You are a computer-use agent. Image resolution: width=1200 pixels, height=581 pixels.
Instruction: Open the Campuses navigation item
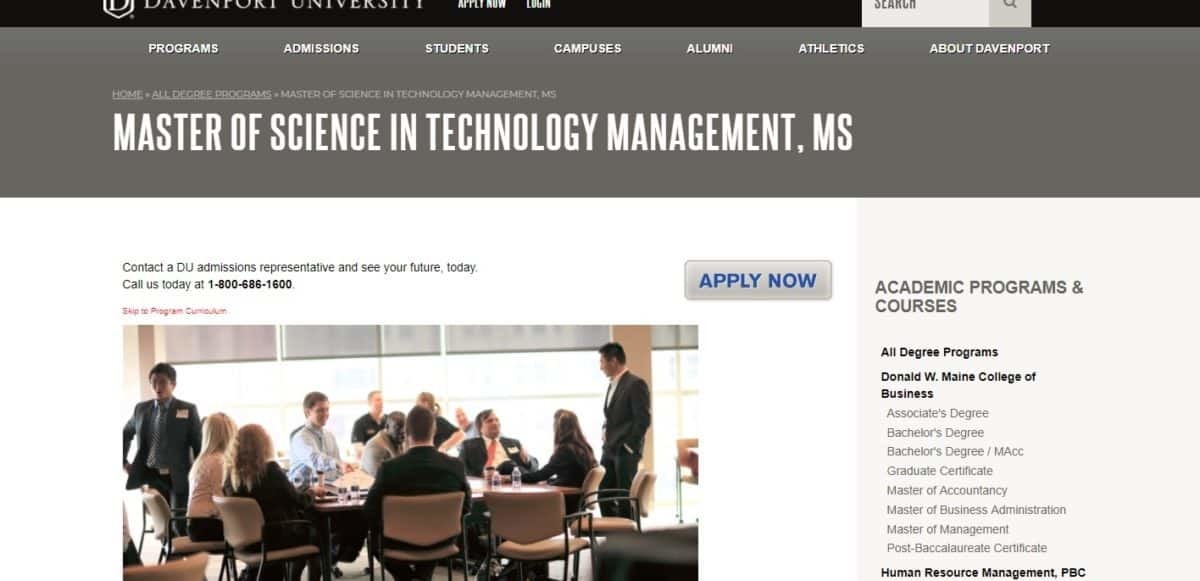pyautogui.click(x=588, y=48)
